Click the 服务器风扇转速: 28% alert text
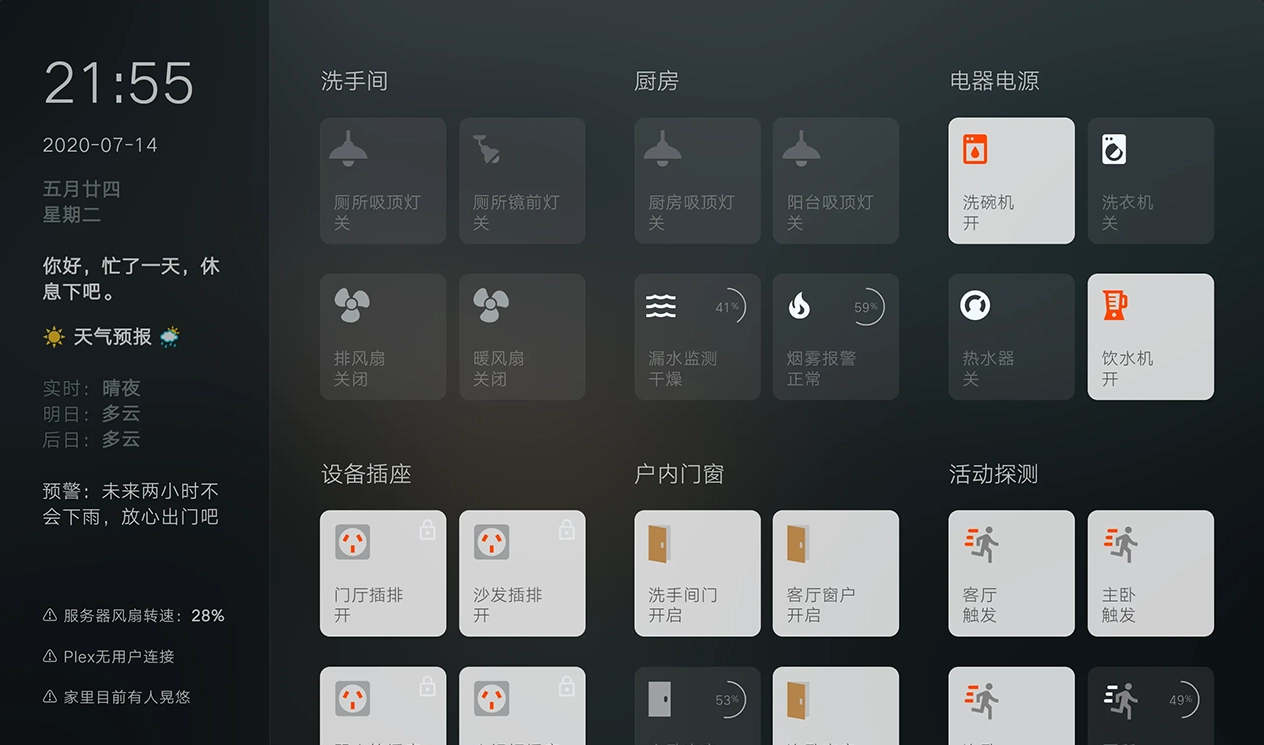Viewport: 1264px width, 745px height. 144,616
